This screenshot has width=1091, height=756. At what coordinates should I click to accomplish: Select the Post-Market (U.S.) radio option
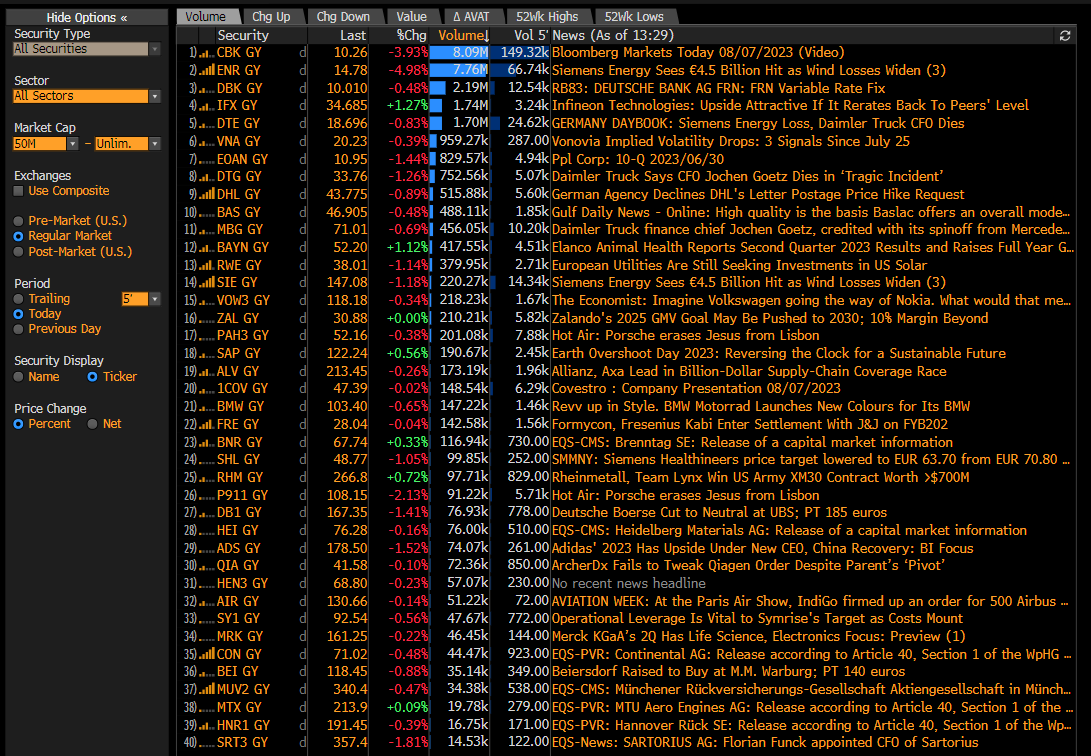point(19,252)
